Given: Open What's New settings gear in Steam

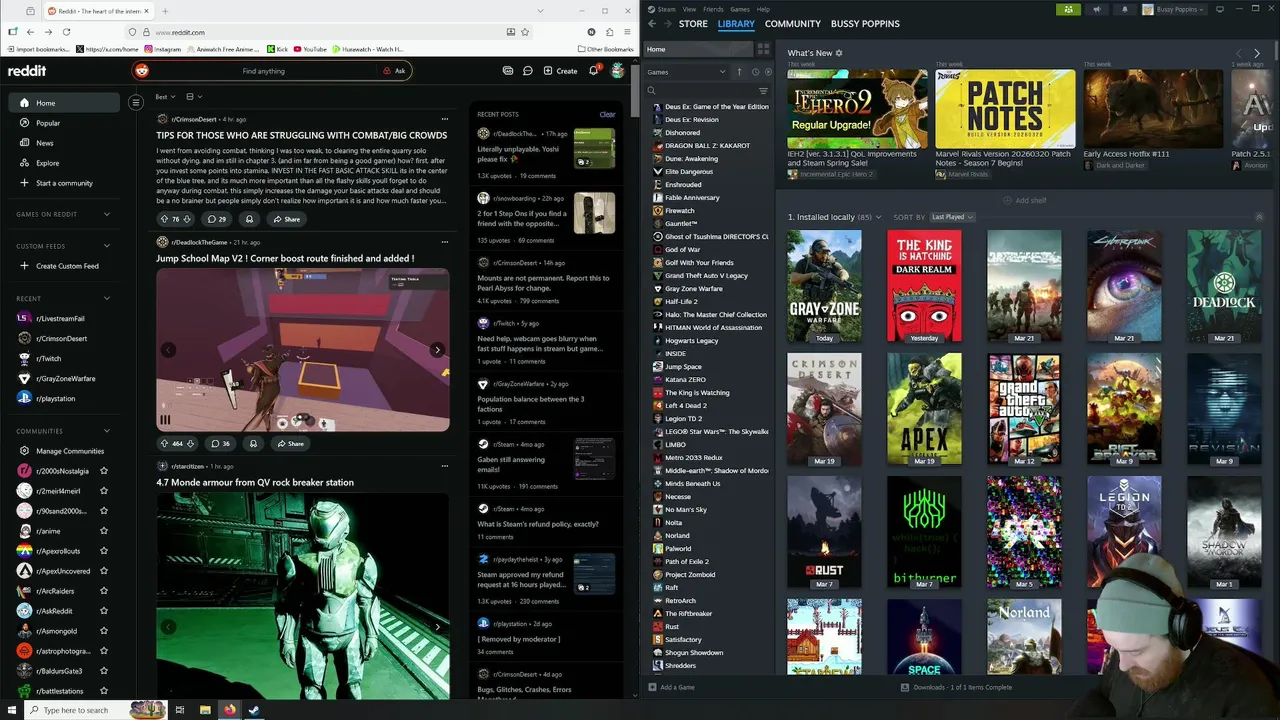Looking at the screenshot, I should [839, 53].
